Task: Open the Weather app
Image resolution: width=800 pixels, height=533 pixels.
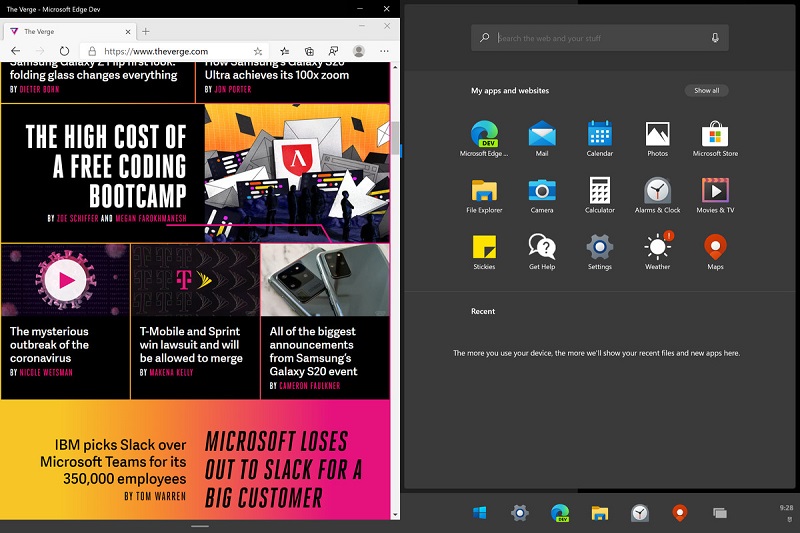Action: coord(657,252)
